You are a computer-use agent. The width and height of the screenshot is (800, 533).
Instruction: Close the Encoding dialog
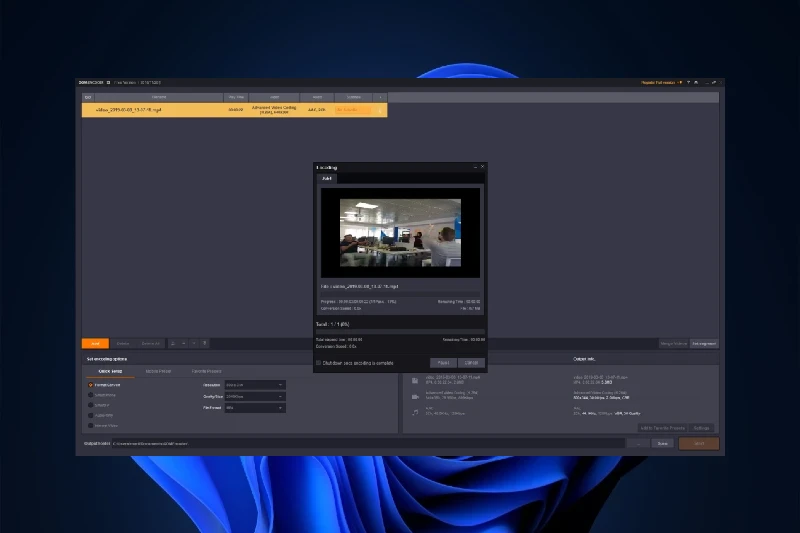click(x=482, y=167)
